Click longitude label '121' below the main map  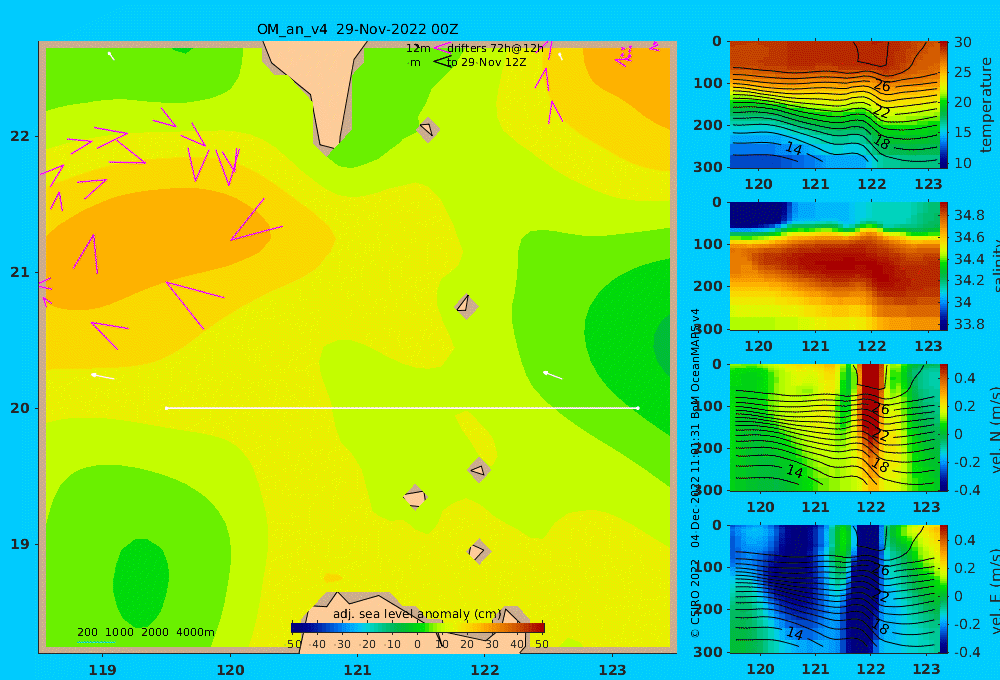(x=357, y=670)
